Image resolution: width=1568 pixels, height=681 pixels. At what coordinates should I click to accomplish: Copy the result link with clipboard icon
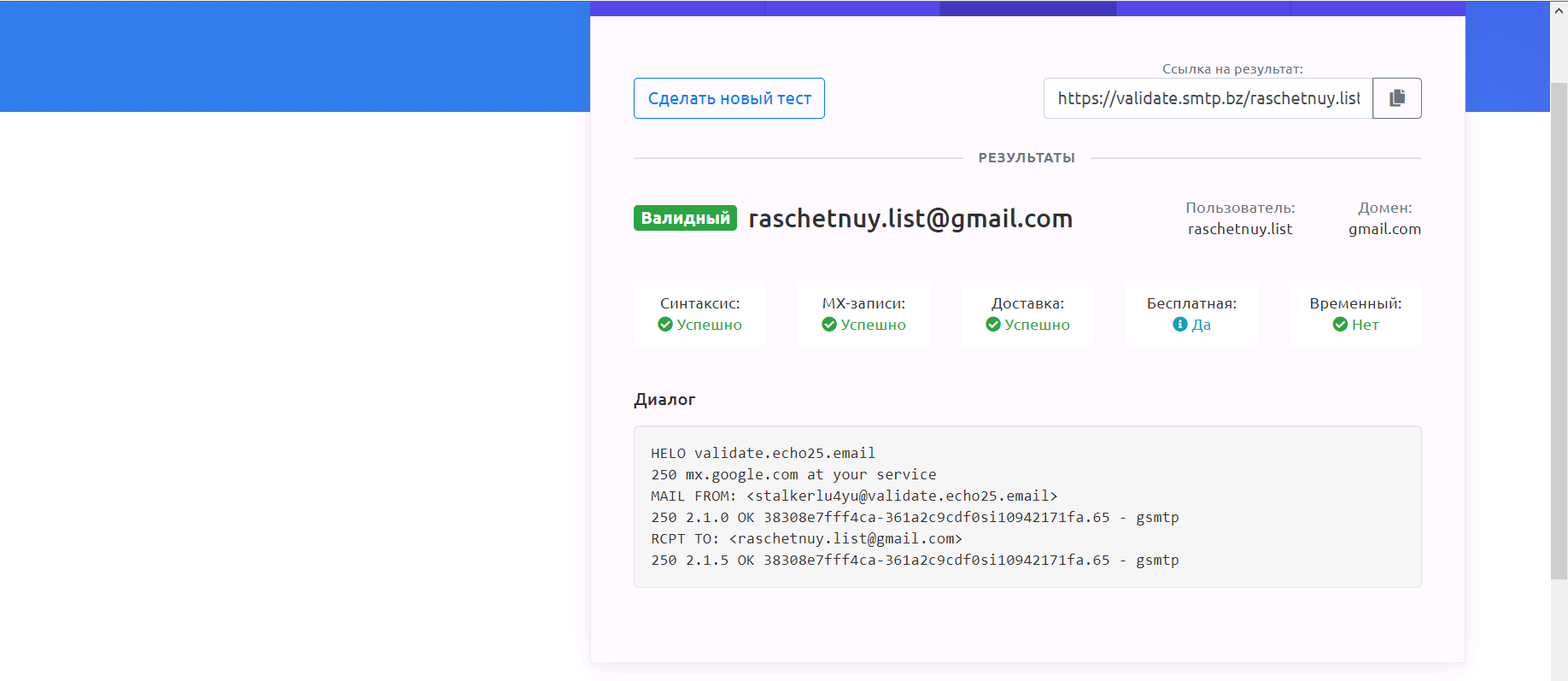pos(1397,98)
